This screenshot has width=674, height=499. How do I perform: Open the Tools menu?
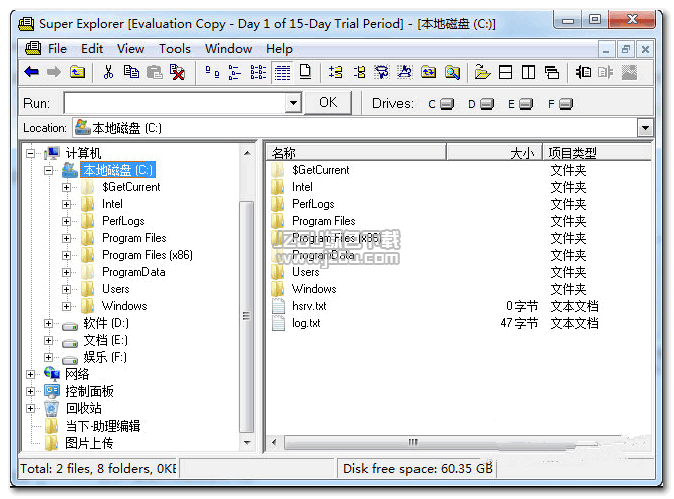tap(175, 49)
